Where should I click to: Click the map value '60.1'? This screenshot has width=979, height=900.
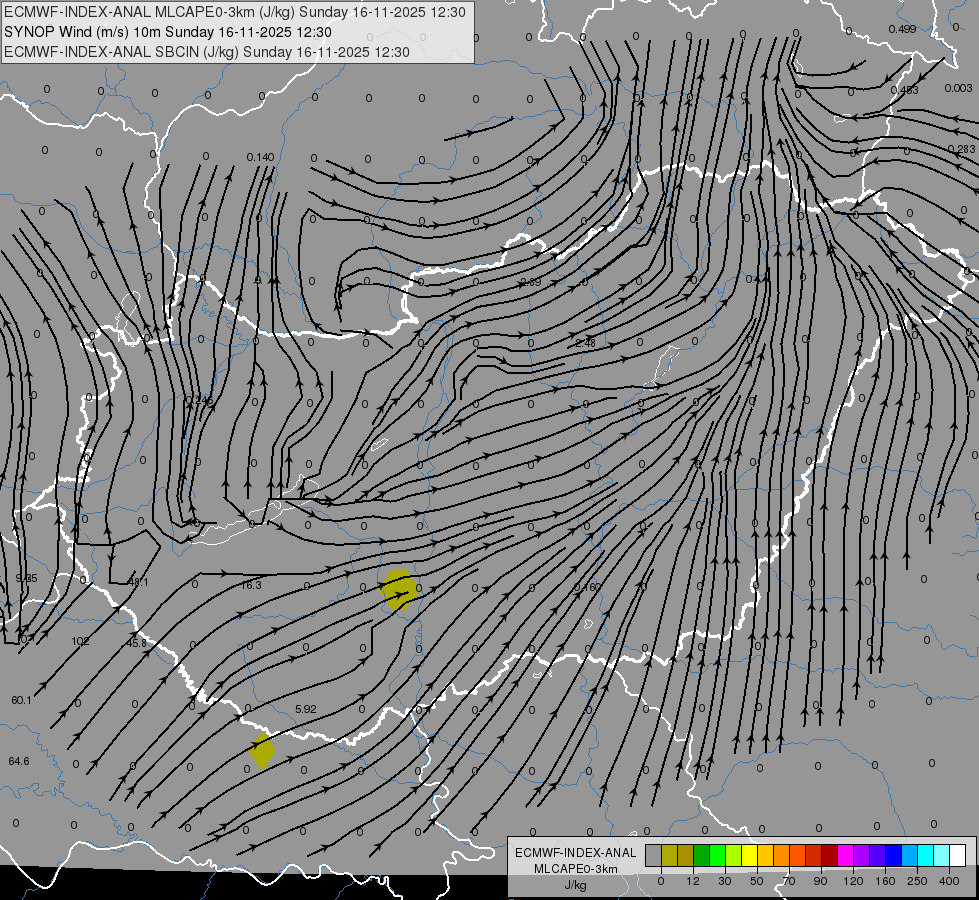click(21, 700)
